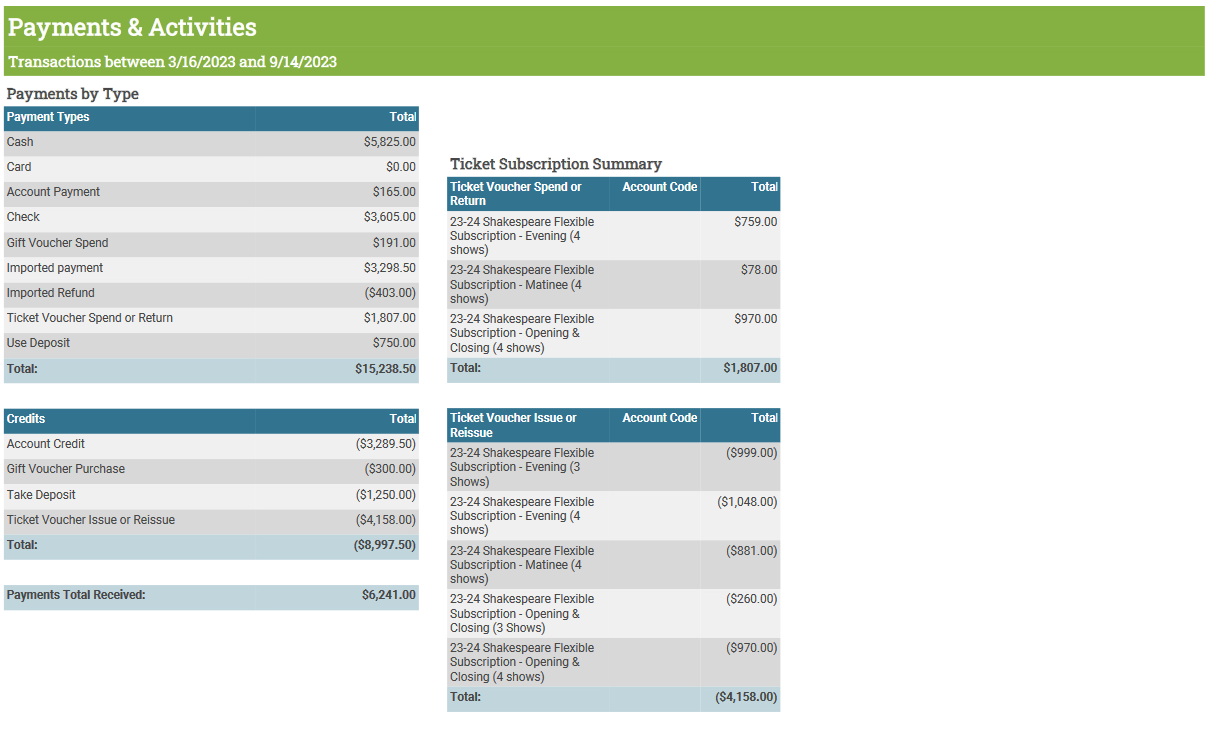Click the ($970.00) Opening & Closing issue amount

(752, 648)
